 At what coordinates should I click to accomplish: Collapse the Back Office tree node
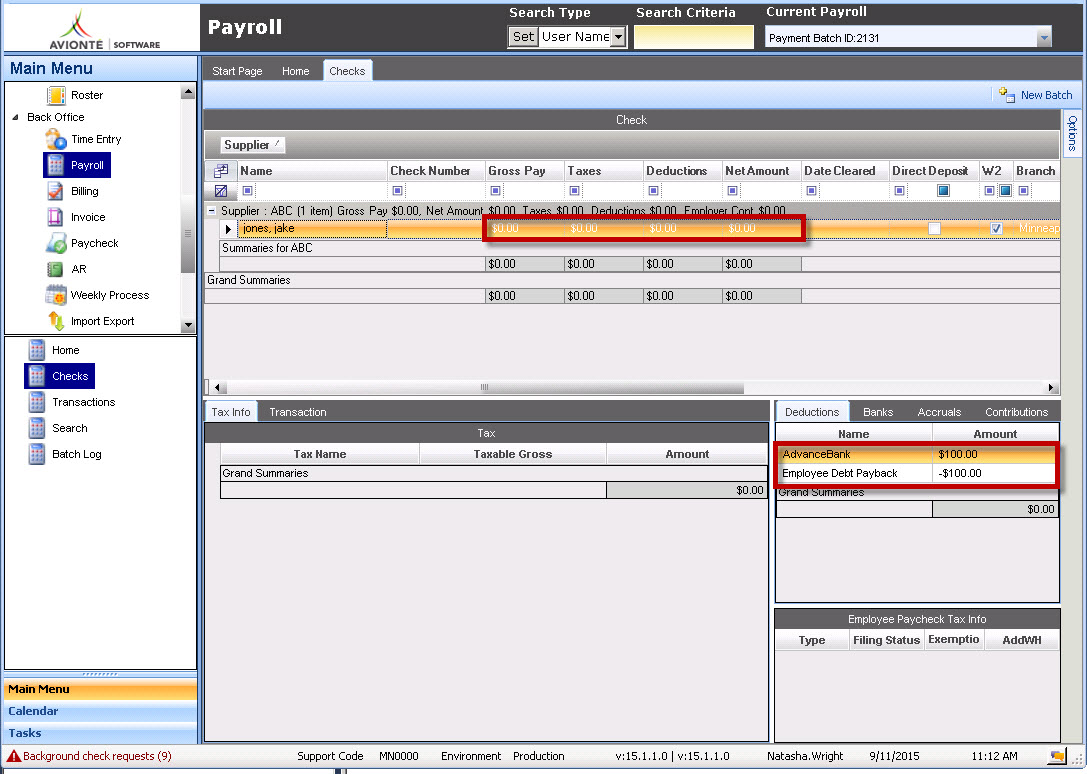(15, 117)
